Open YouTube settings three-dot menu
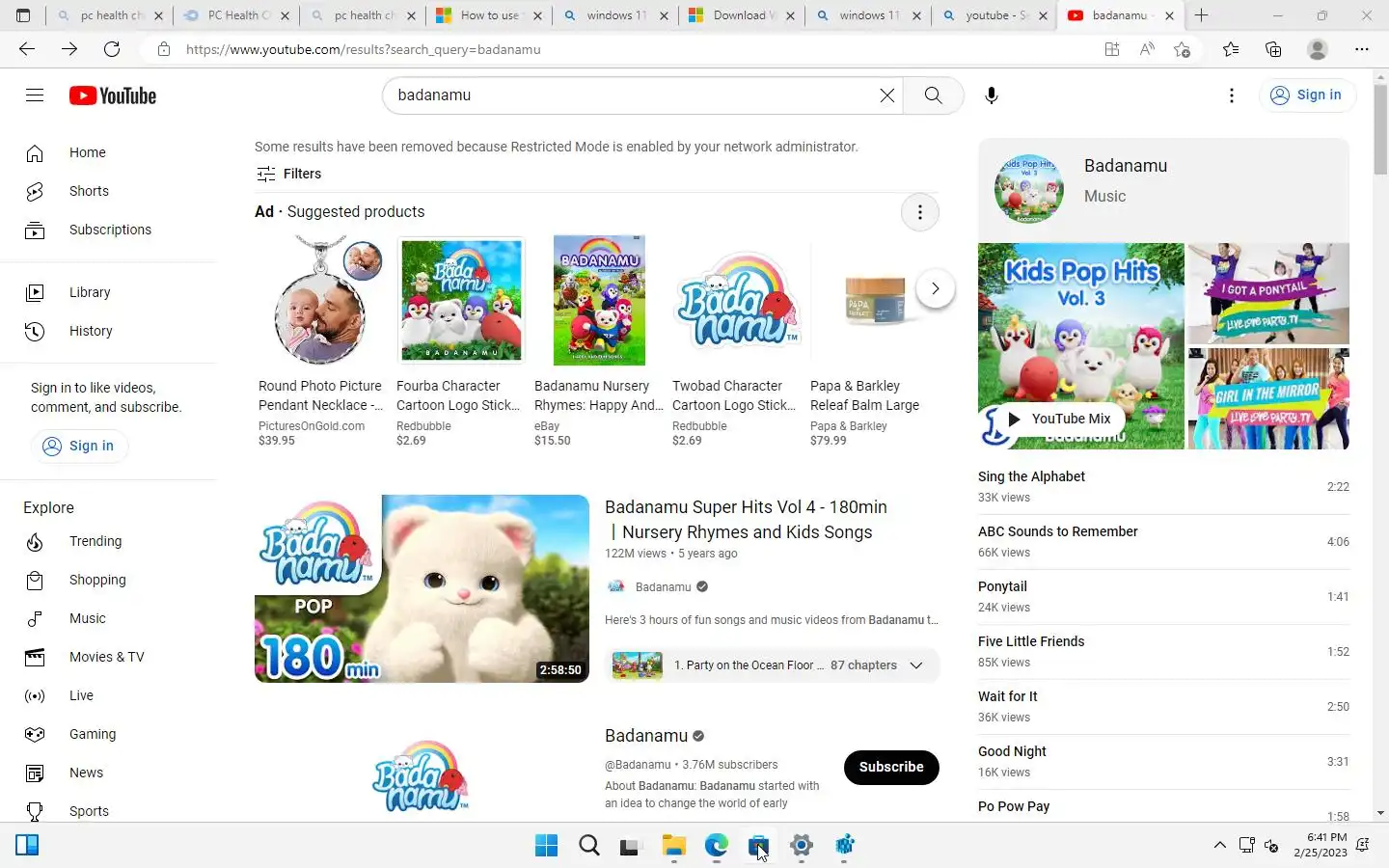 click(1231, 95)
